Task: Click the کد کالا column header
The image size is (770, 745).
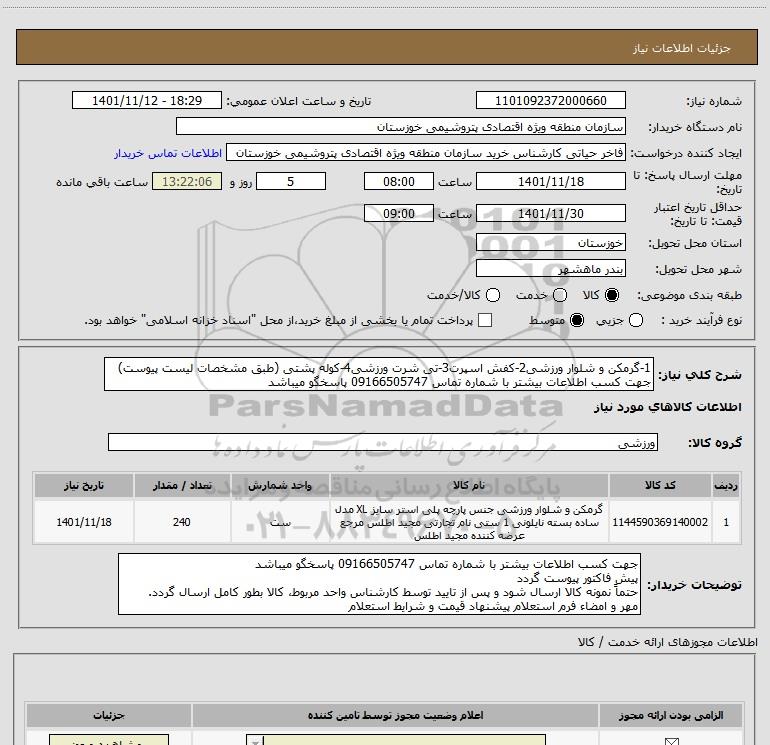Action: [x=660, y=486]
